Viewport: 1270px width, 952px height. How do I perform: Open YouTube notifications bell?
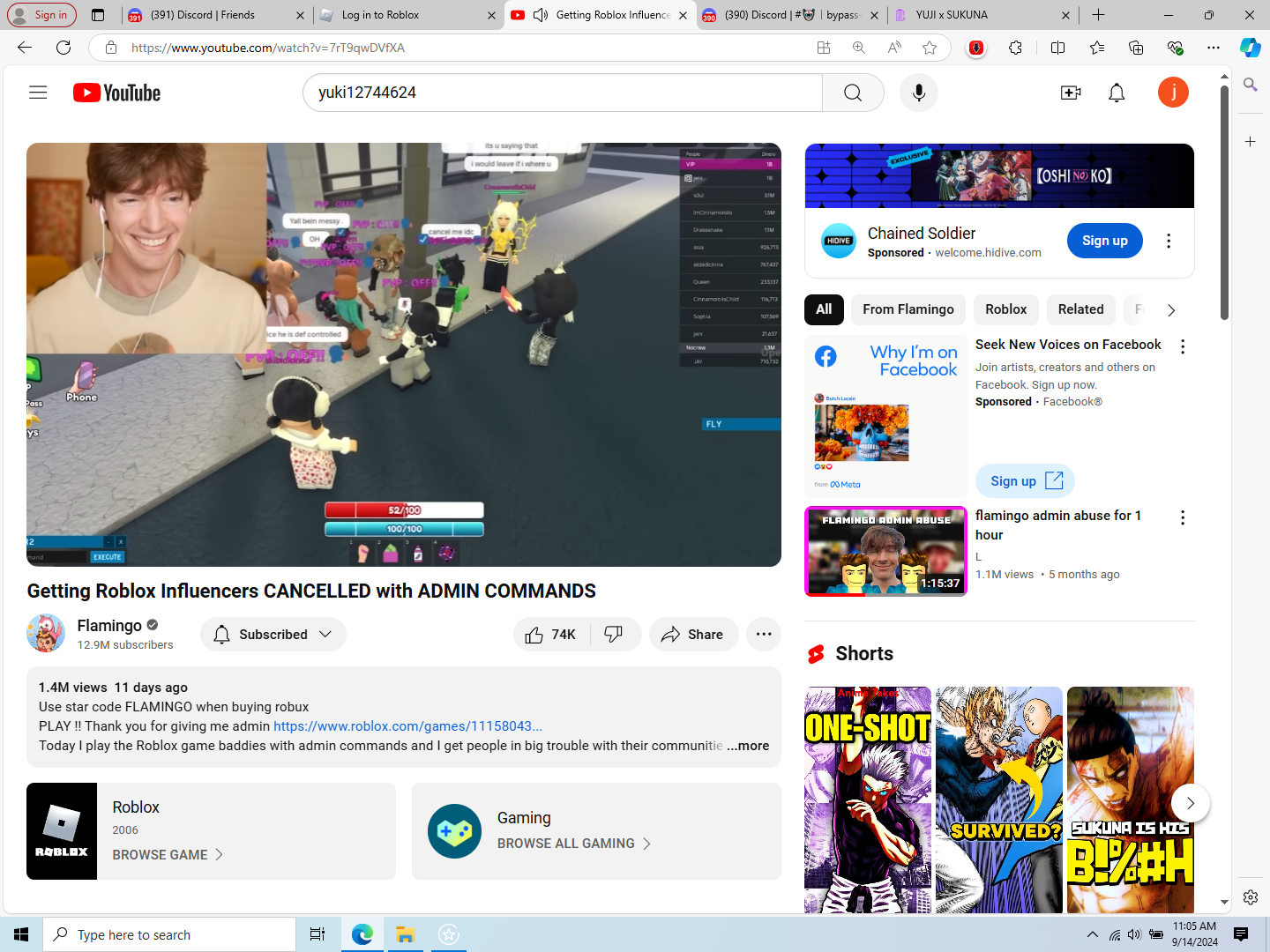click(1117, 93)
